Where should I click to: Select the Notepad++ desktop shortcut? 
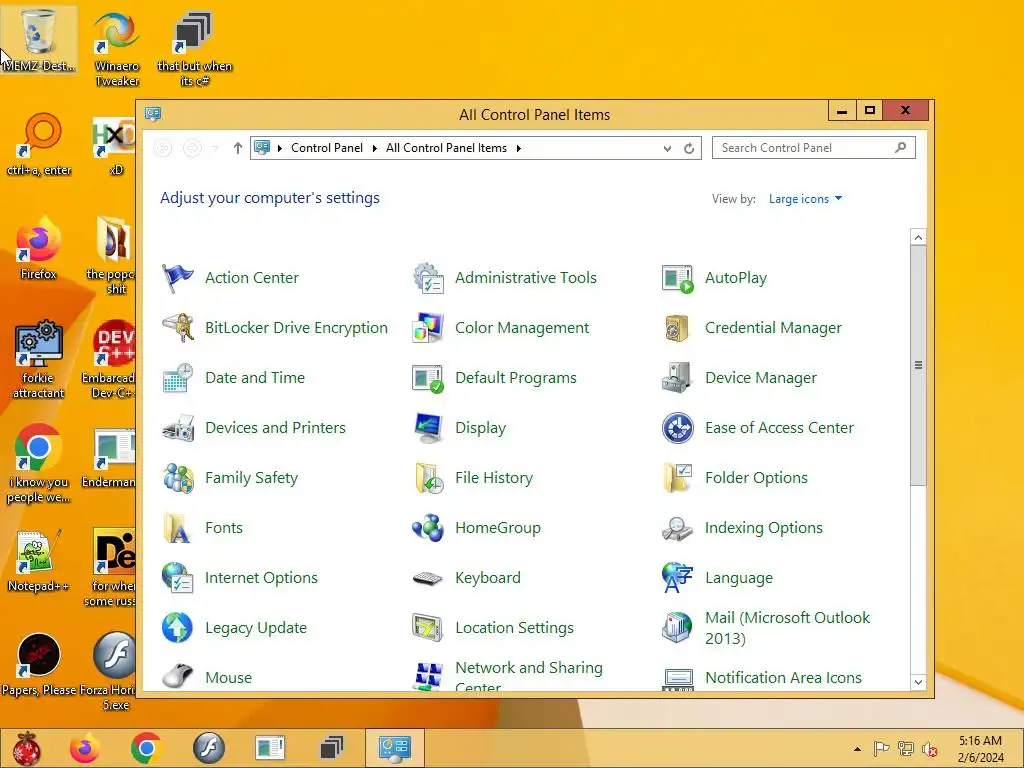click(38, 560)
